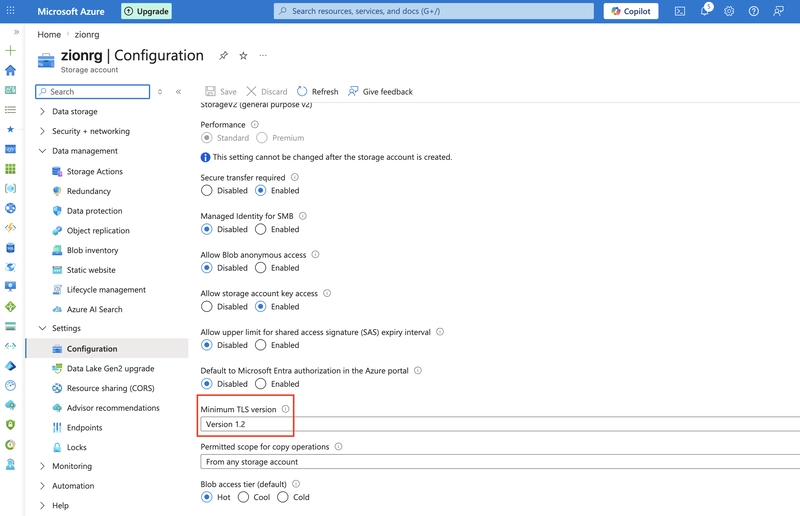The width and height of the screenshot is (800, 516).
Task: Show info tooltip for Minimum TLS version
Action: coord(285,409)
